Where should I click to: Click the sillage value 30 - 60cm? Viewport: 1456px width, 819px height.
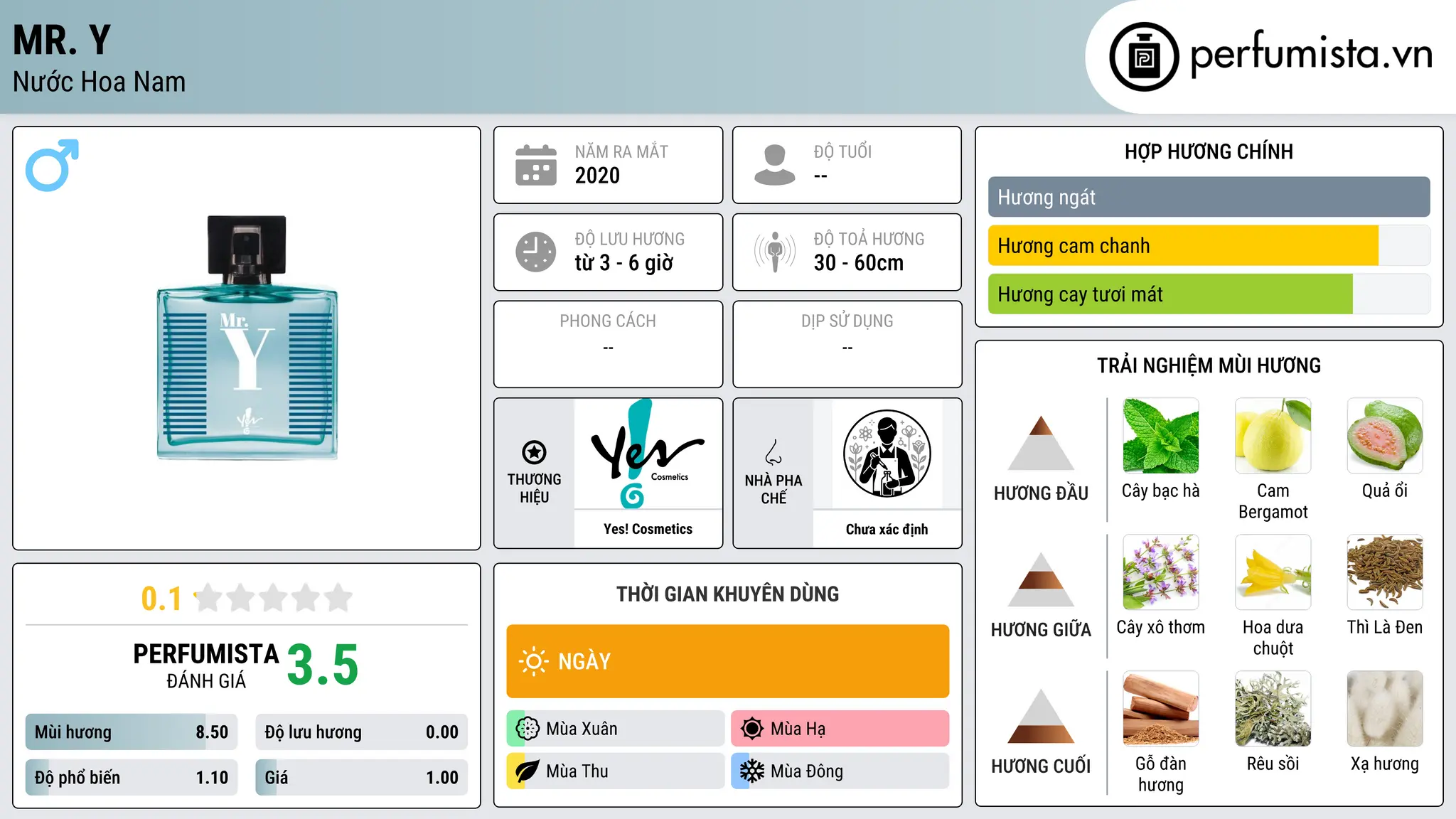pos(858,263)
